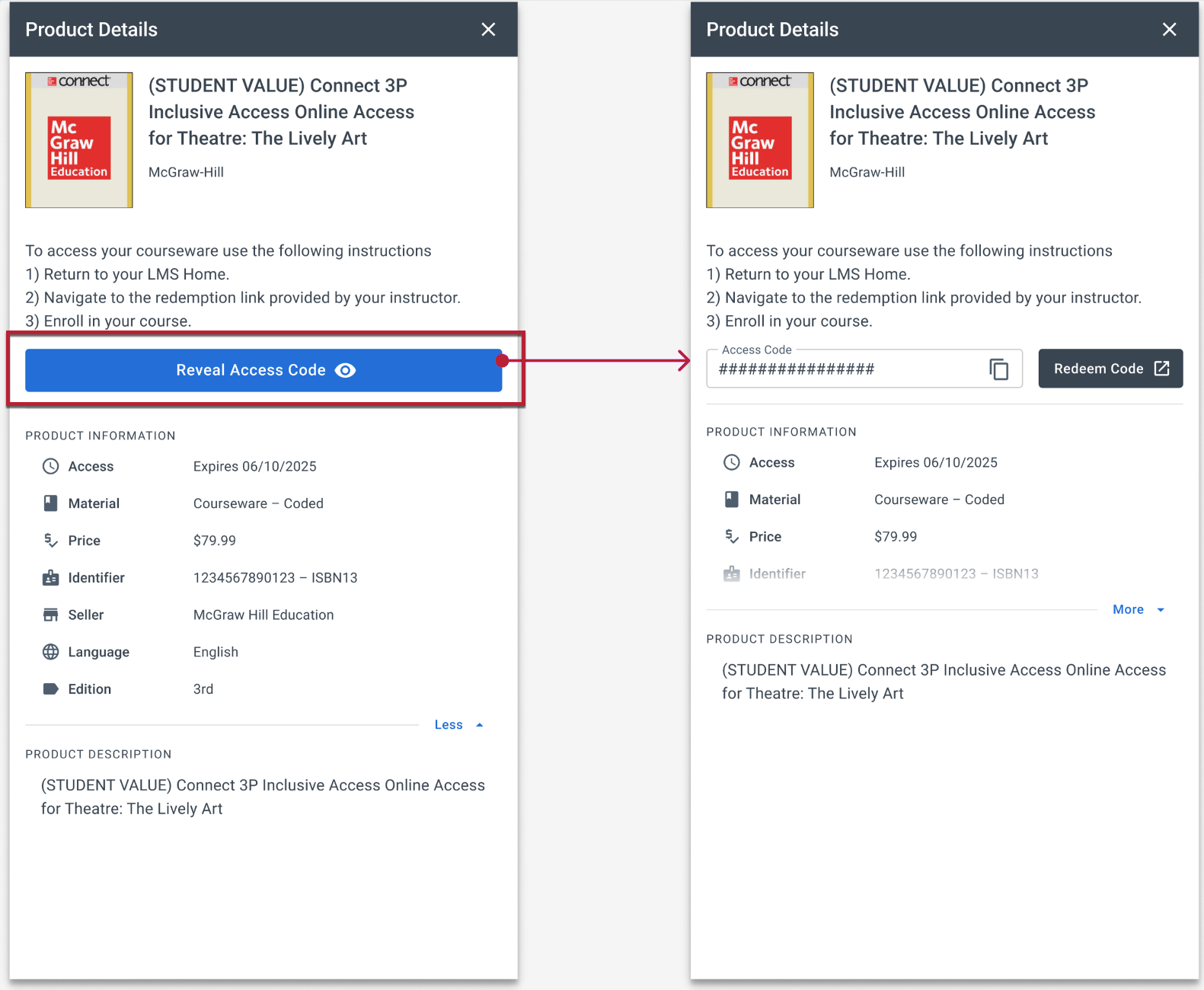
Task: Close the right Product Details panel
Action: 1169,29
